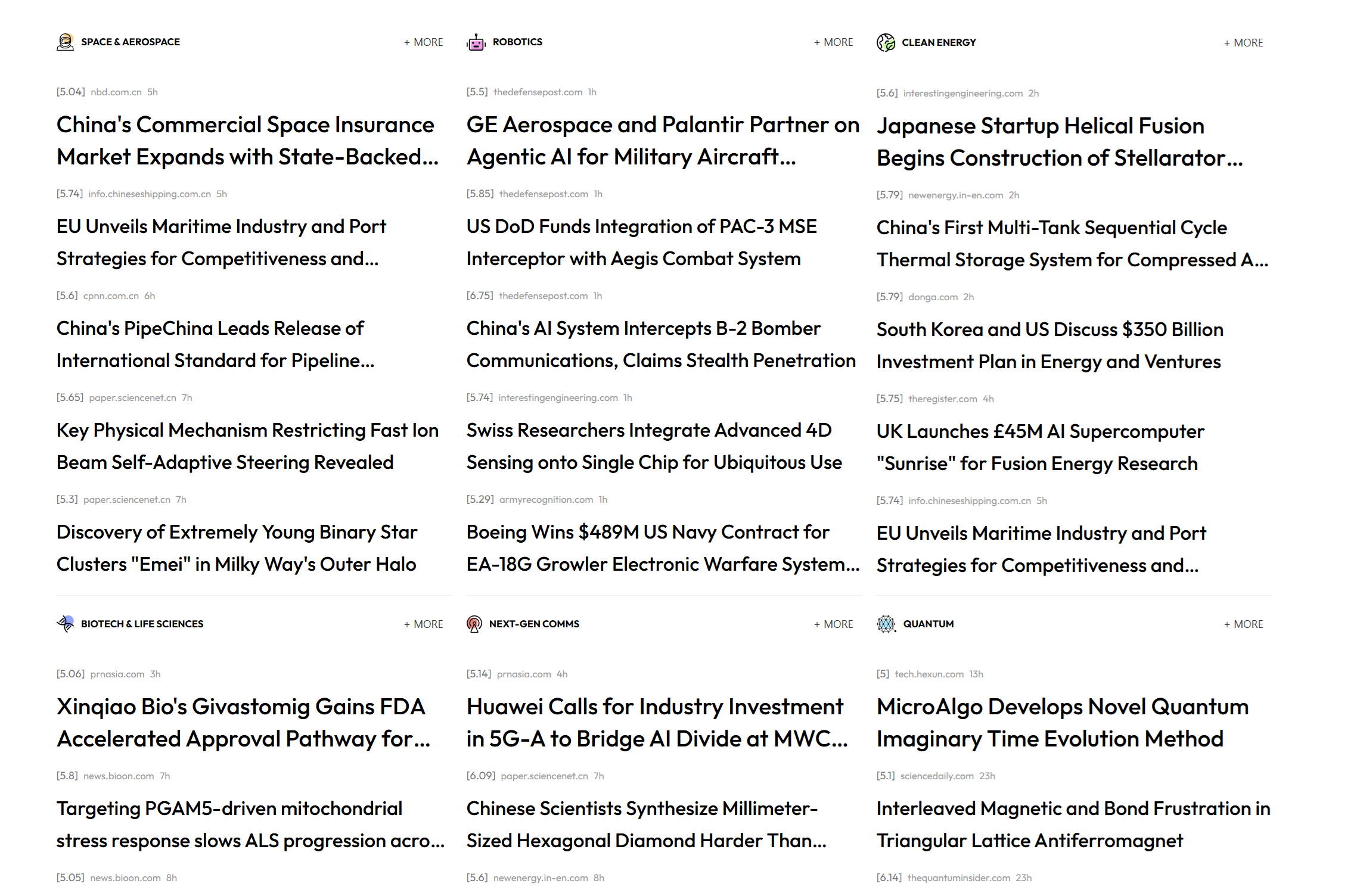This screenshot has width=1360, height=896.
Task: Open the Quantum section heading
Action: pos(928,624)
